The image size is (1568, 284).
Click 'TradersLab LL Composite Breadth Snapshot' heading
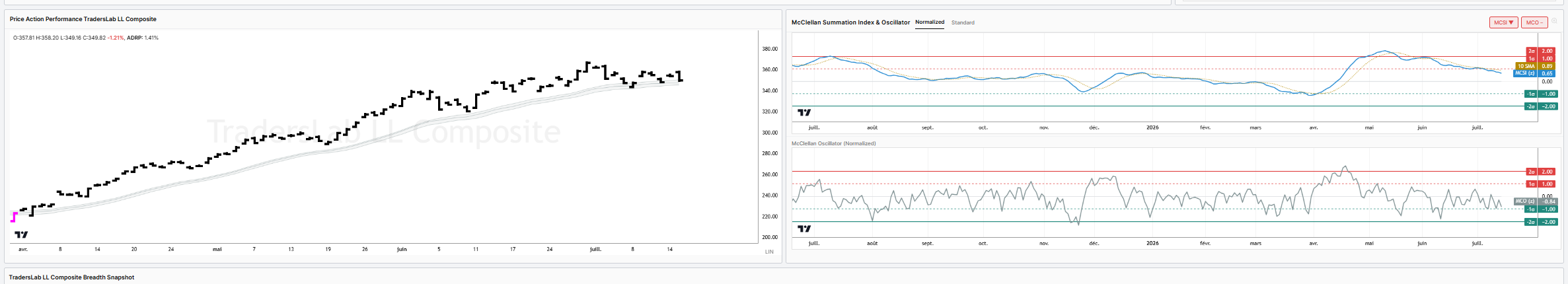(71, 277)
